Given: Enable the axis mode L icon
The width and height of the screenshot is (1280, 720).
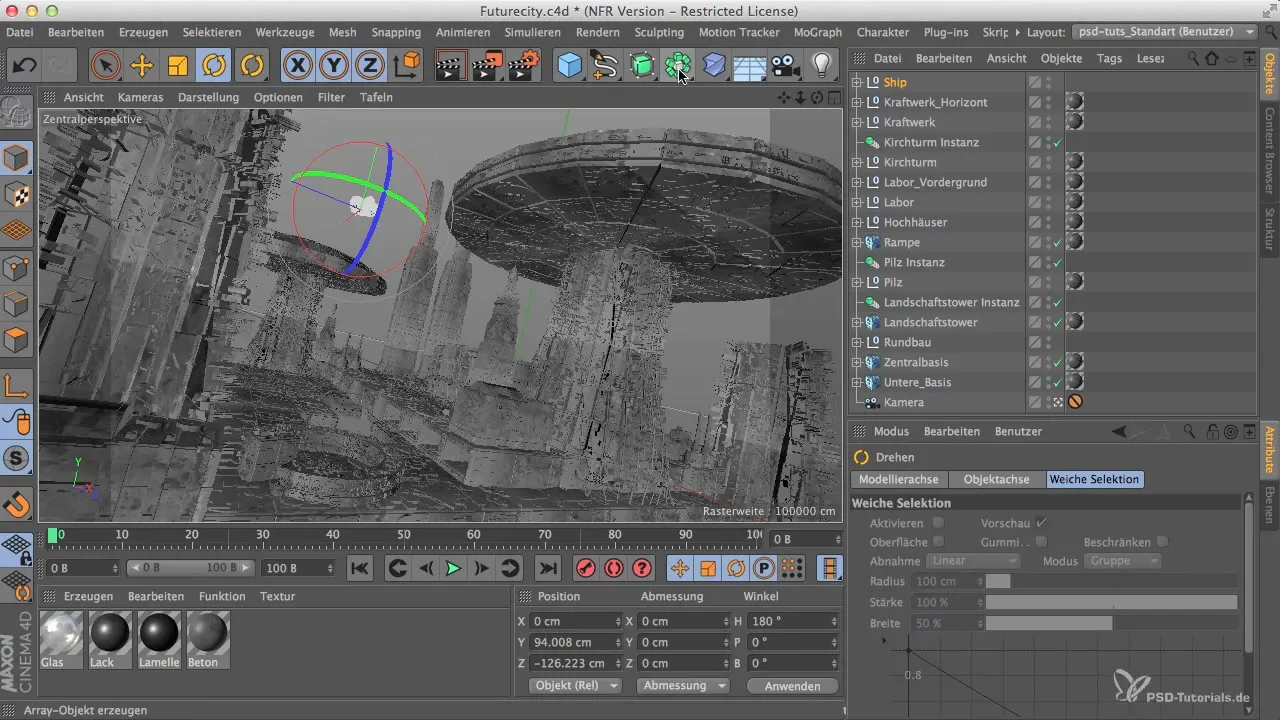Looking at the screenshot, I should (x=17, y=385).
